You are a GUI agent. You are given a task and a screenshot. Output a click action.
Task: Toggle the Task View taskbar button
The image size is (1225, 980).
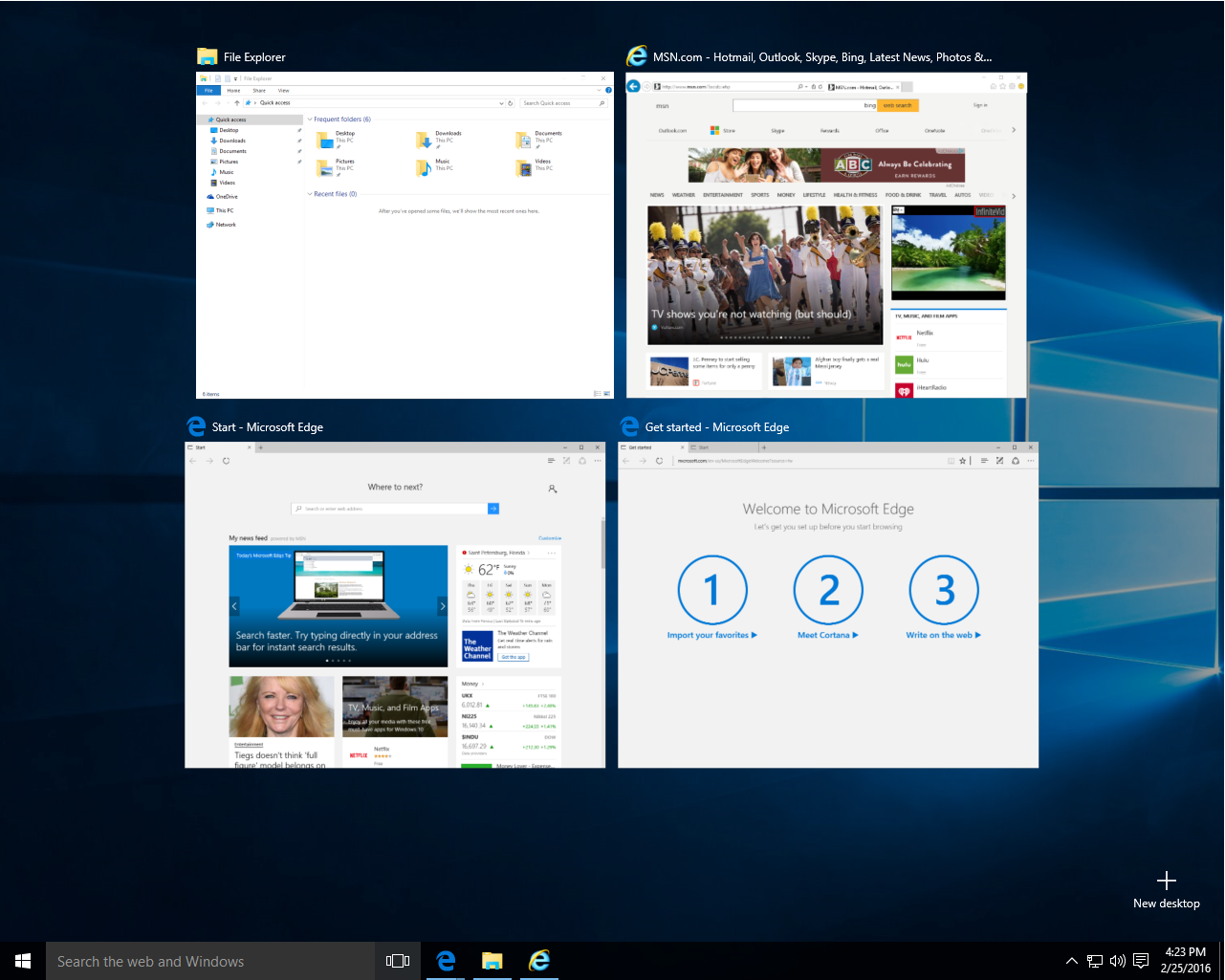click(x=398, y=961)
